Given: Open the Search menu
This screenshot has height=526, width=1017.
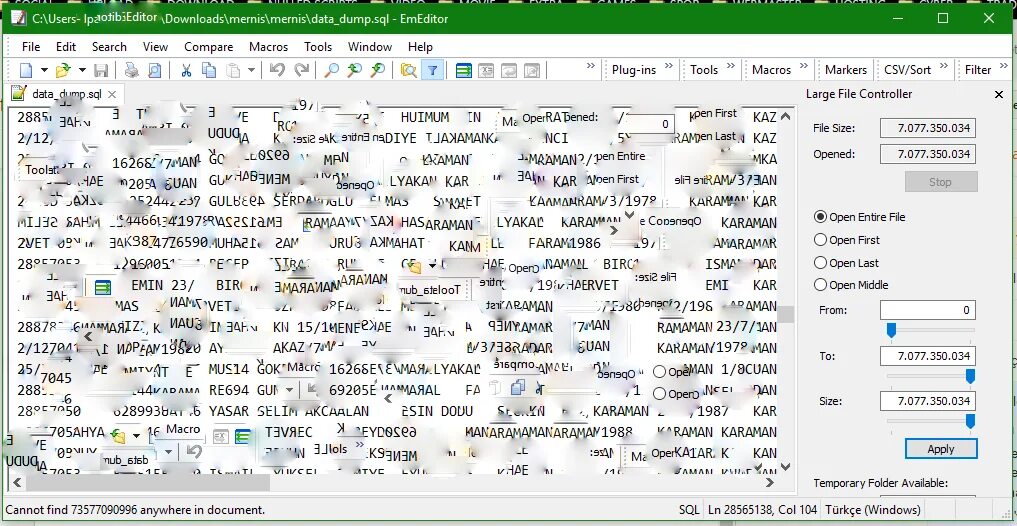Looking at the screenshot, I should tap(109, 47).
